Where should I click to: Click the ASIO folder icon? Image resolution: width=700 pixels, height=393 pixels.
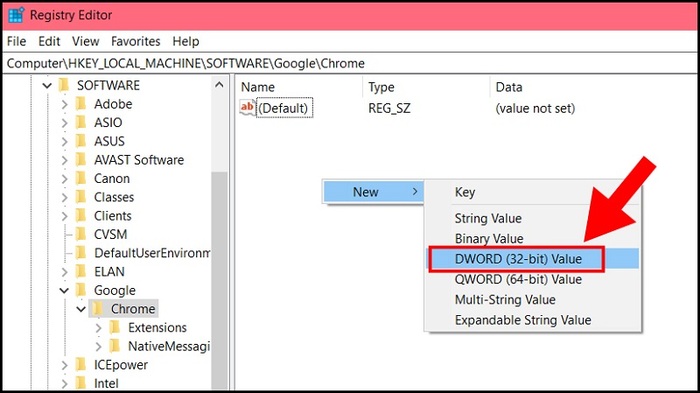point(81,122)
